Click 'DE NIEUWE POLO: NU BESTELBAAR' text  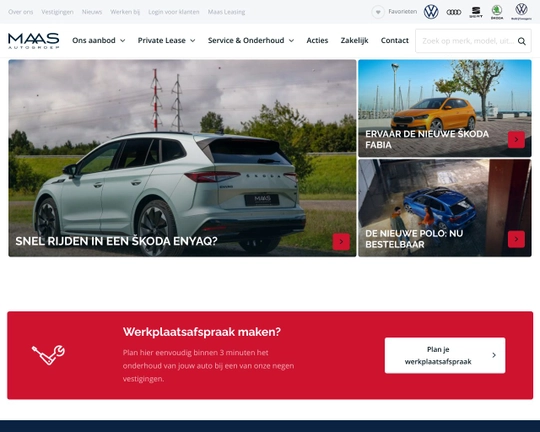click(x=414, y=239)
